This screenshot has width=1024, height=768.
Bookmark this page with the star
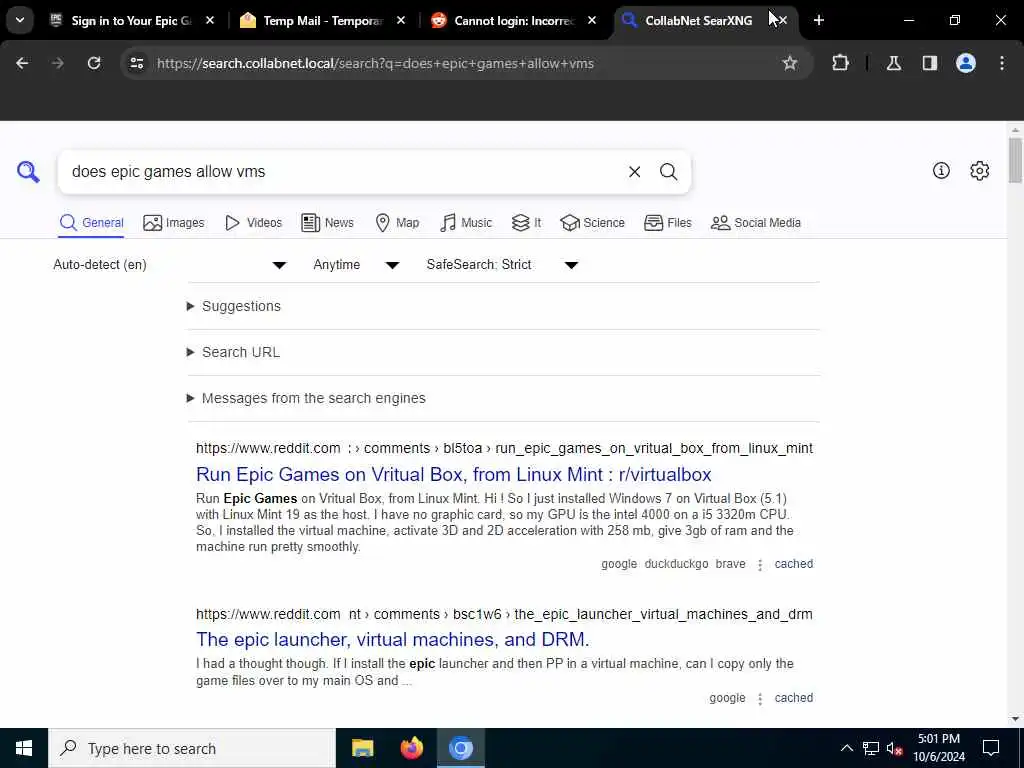click(x=790, y=63)
